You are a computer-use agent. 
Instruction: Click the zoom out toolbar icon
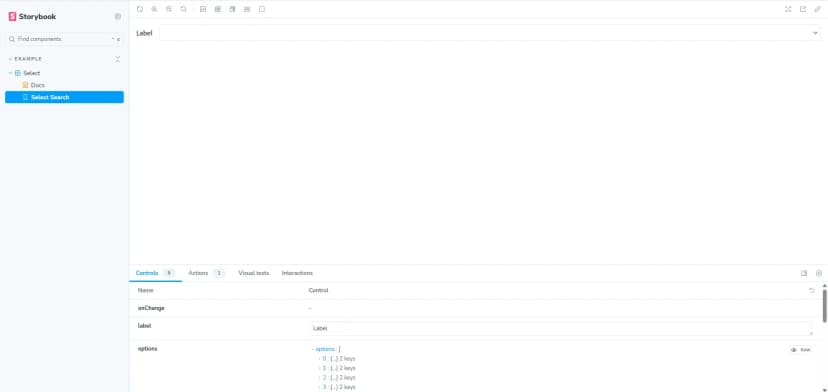[169, 9]
